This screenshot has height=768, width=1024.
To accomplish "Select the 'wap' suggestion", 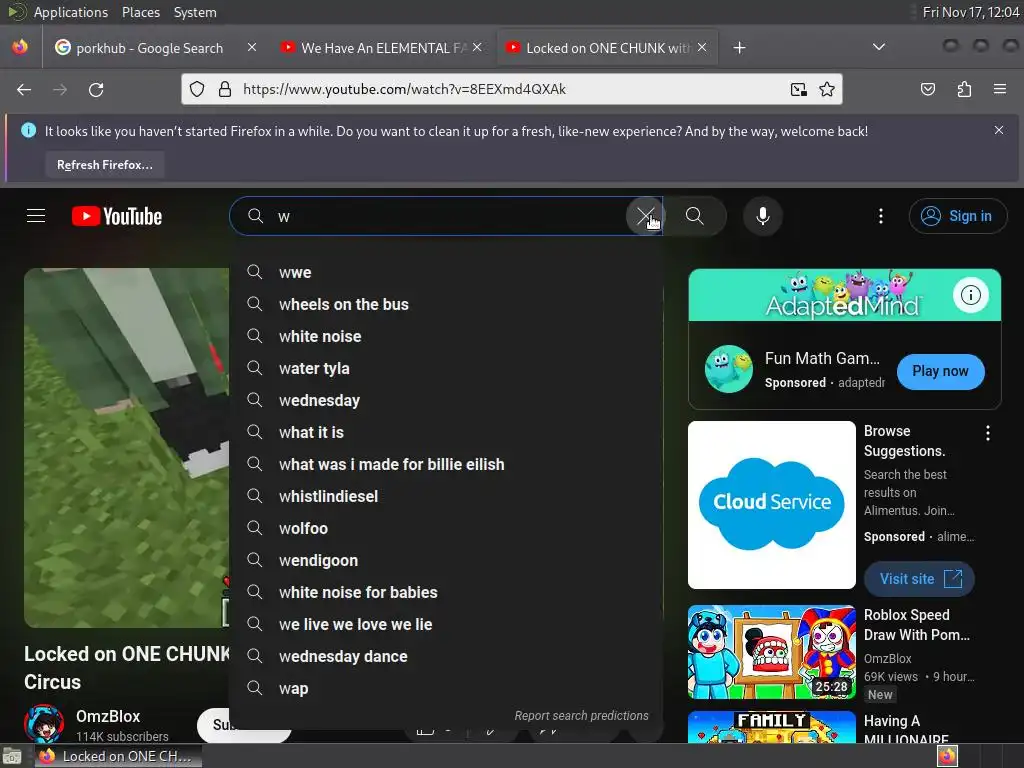I will pos(446,688).
